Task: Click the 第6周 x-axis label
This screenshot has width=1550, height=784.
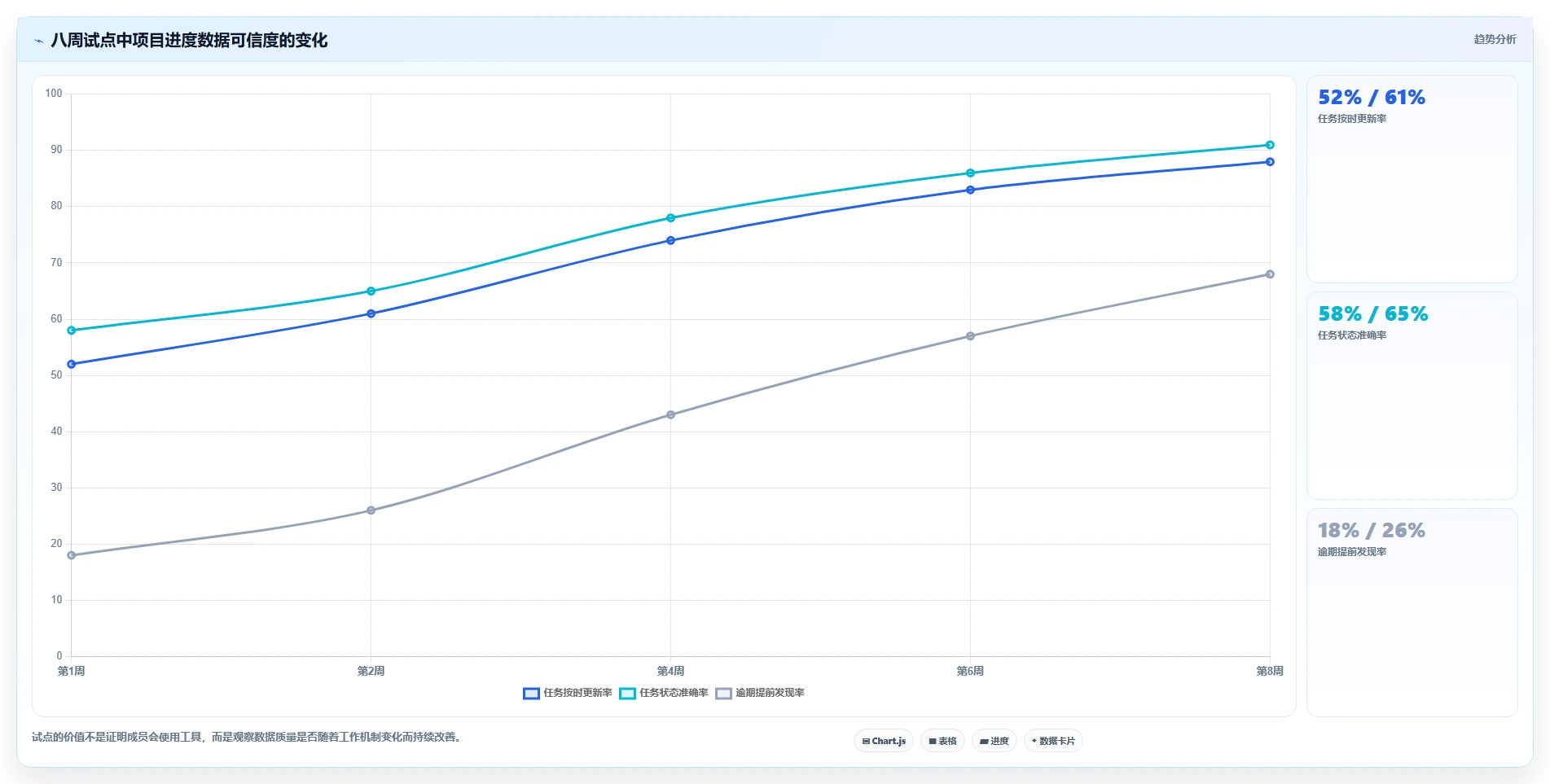Action: pos(970,671)
